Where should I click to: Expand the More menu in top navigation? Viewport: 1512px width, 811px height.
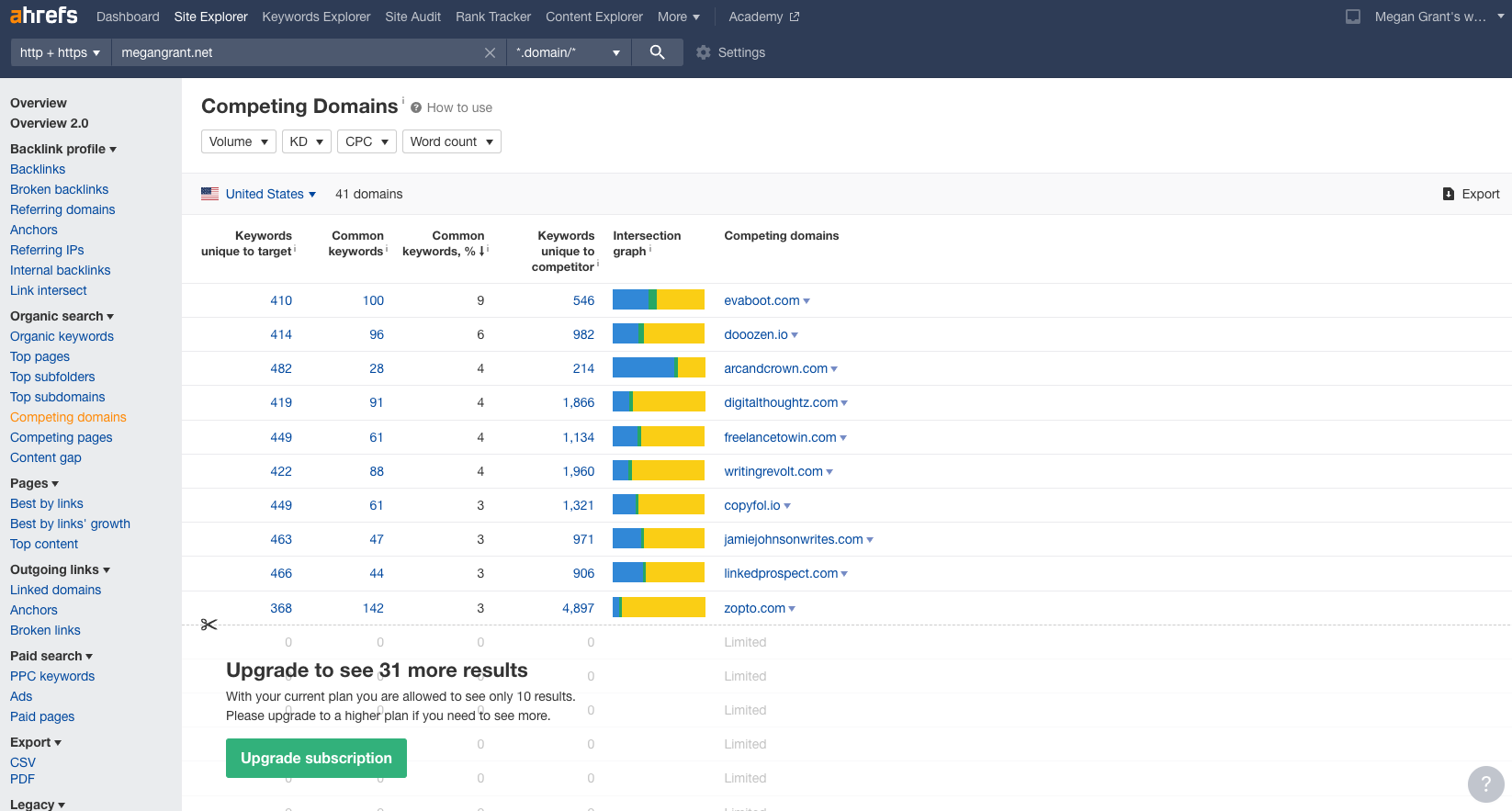tap(679, 17)
